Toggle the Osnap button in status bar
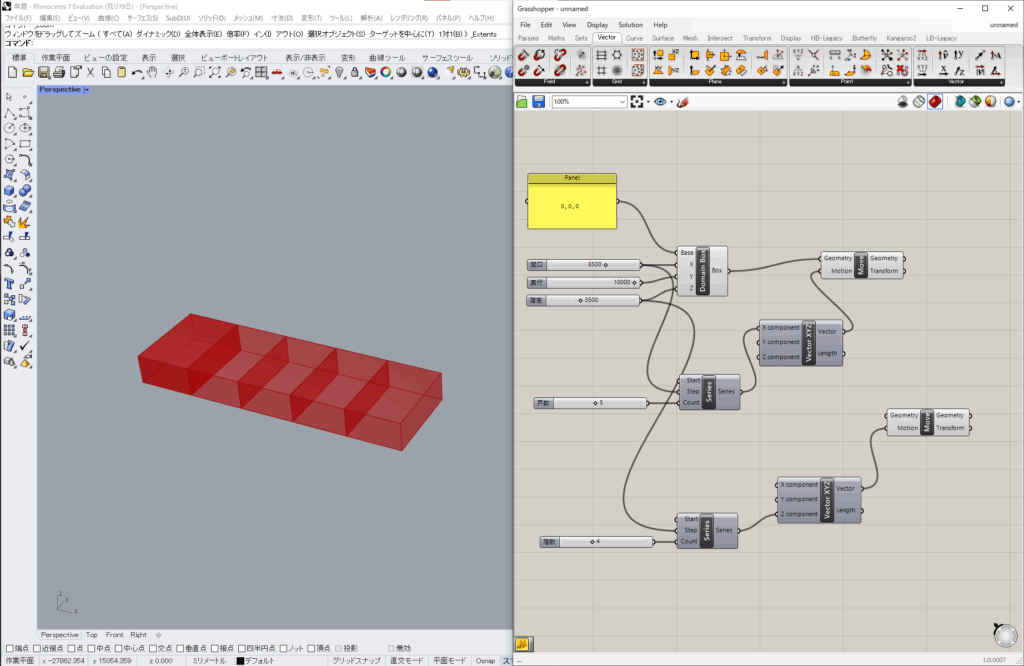1024x666 pixels. (485, 660)
